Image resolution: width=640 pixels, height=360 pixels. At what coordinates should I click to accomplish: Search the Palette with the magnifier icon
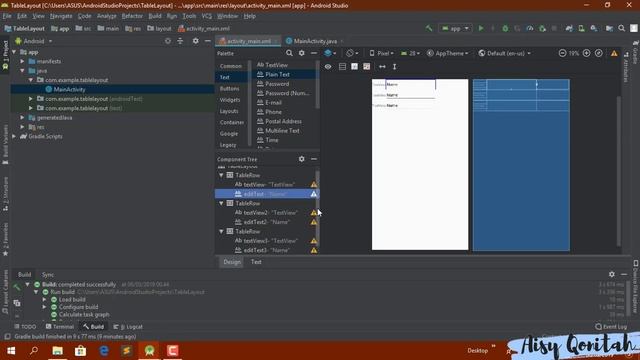[289, 53]
